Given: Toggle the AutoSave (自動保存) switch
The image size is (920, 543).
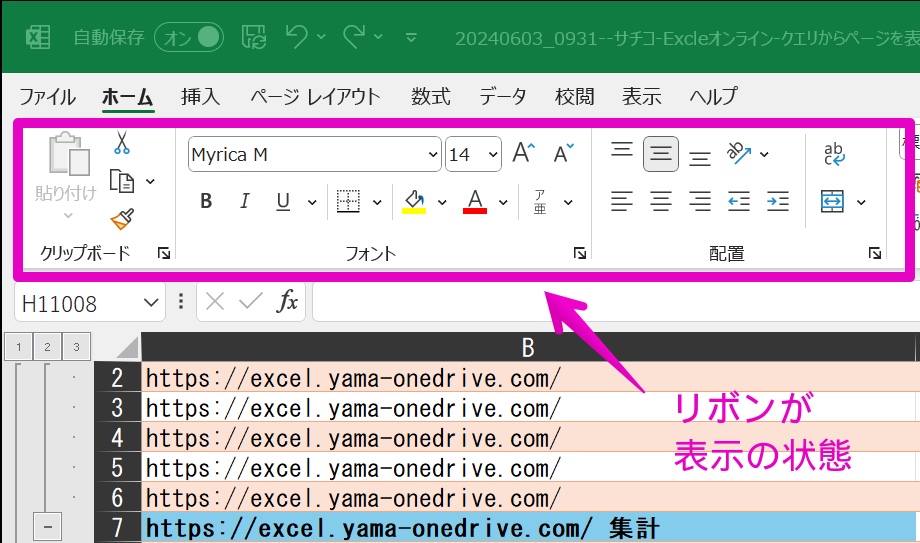Looking at the screenshot, I should [189, 38].
